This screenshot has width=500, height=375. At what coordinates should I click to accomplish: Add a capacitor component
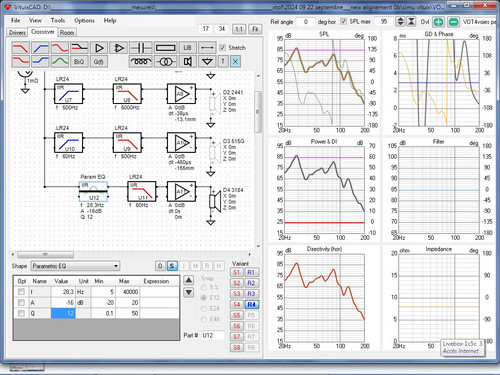[141, 48]
